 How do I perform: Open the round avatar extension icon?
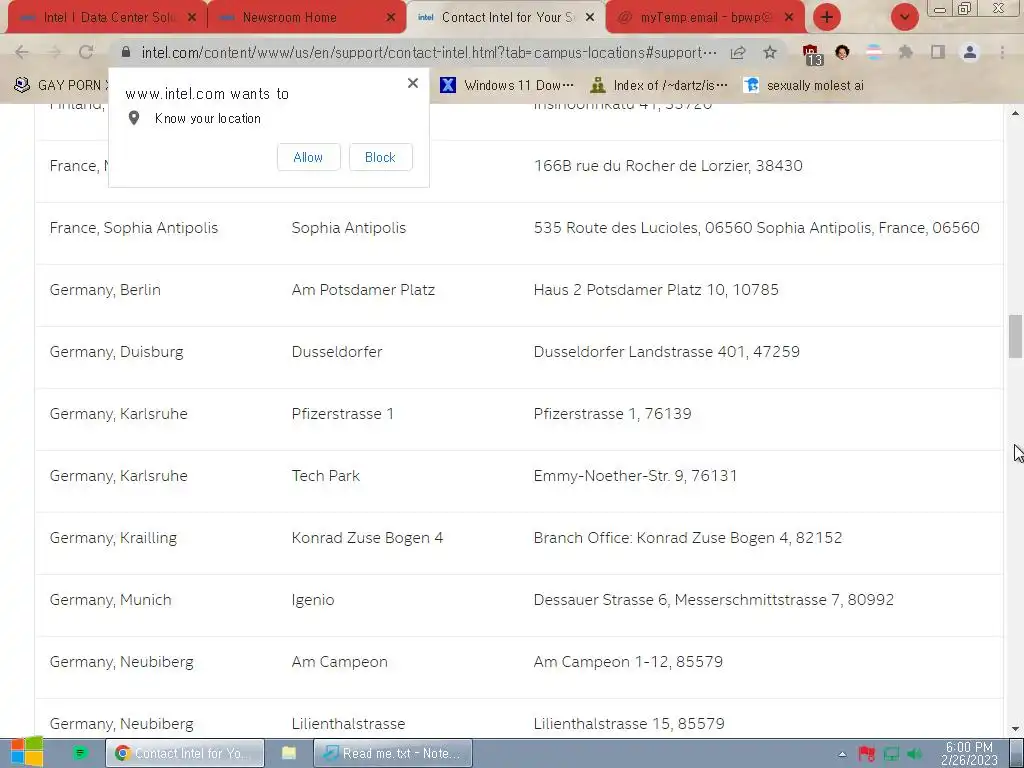(x=842, y=52)
